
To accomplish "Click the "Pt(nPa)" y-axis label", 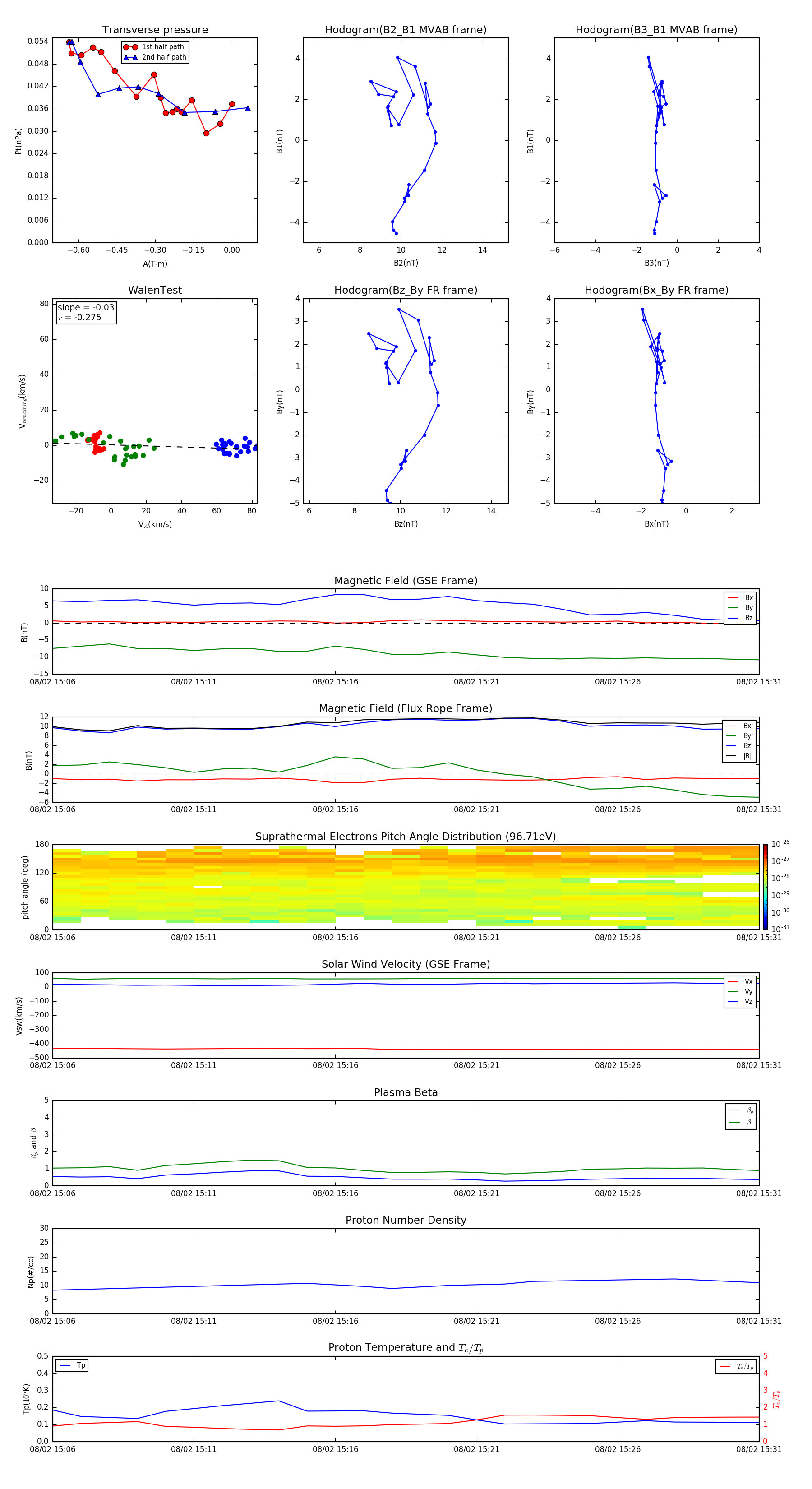I will point(18,141).
